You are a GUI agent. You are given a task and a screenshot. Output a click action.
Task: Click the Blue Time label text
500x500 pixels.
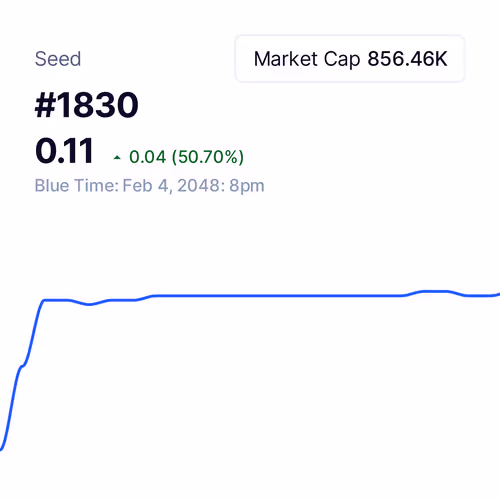[x=77, y=185]
